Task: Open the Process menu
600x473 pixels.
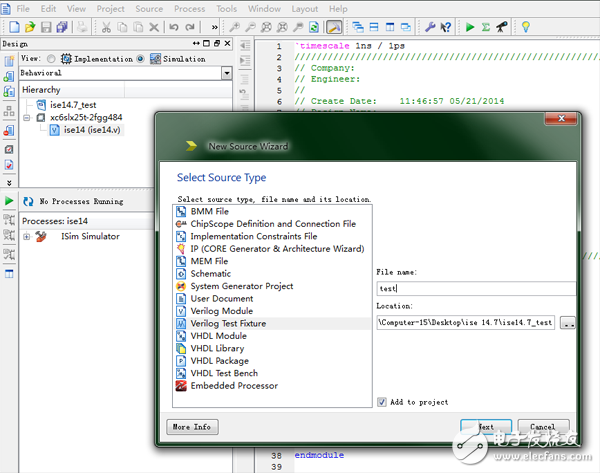Action: (189, 8)
